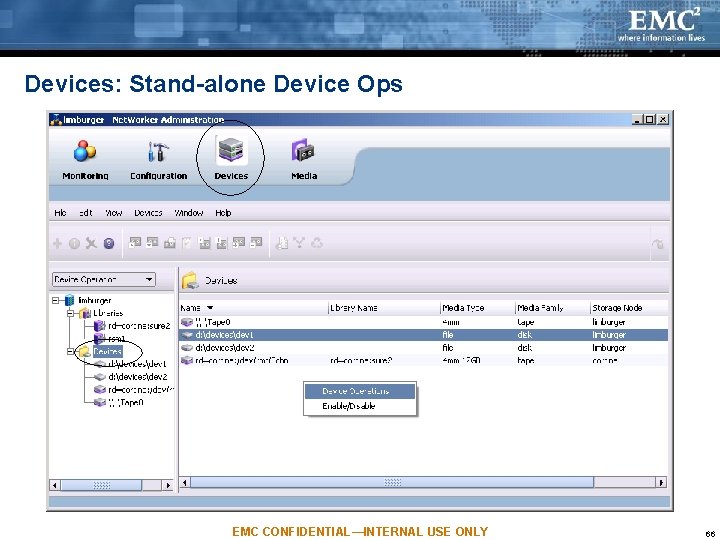Select the d:\devices\dev2 table row
Screen dimensions: 720x540
pos(423,348)
